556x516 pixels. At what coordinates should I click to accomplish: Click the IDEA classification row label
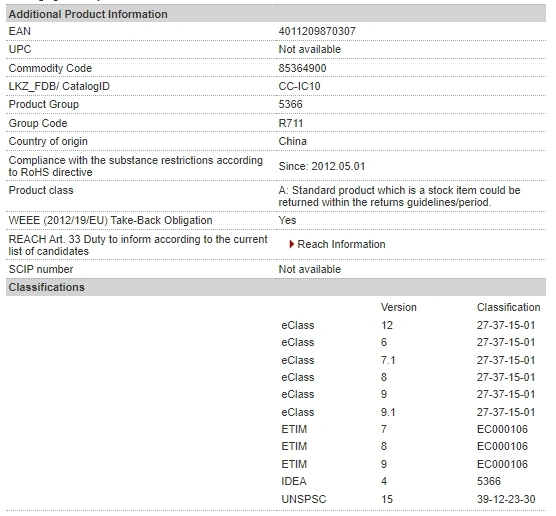[x=294, y=481]
